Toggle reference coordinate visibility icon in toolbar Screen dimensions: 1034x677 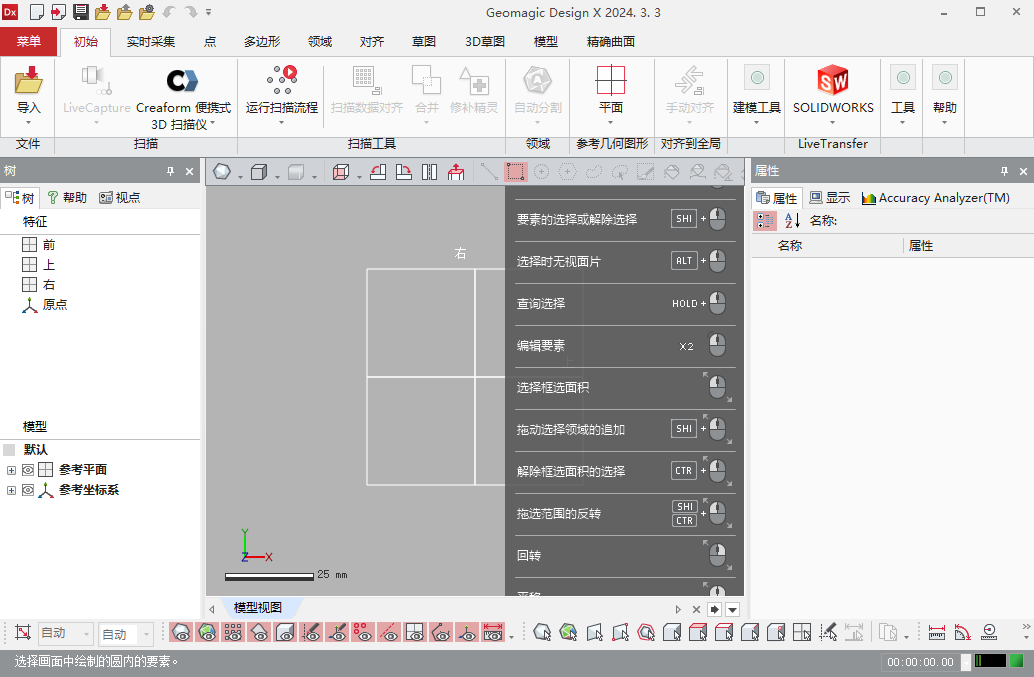pyautogui.click(x=467, y=633)
